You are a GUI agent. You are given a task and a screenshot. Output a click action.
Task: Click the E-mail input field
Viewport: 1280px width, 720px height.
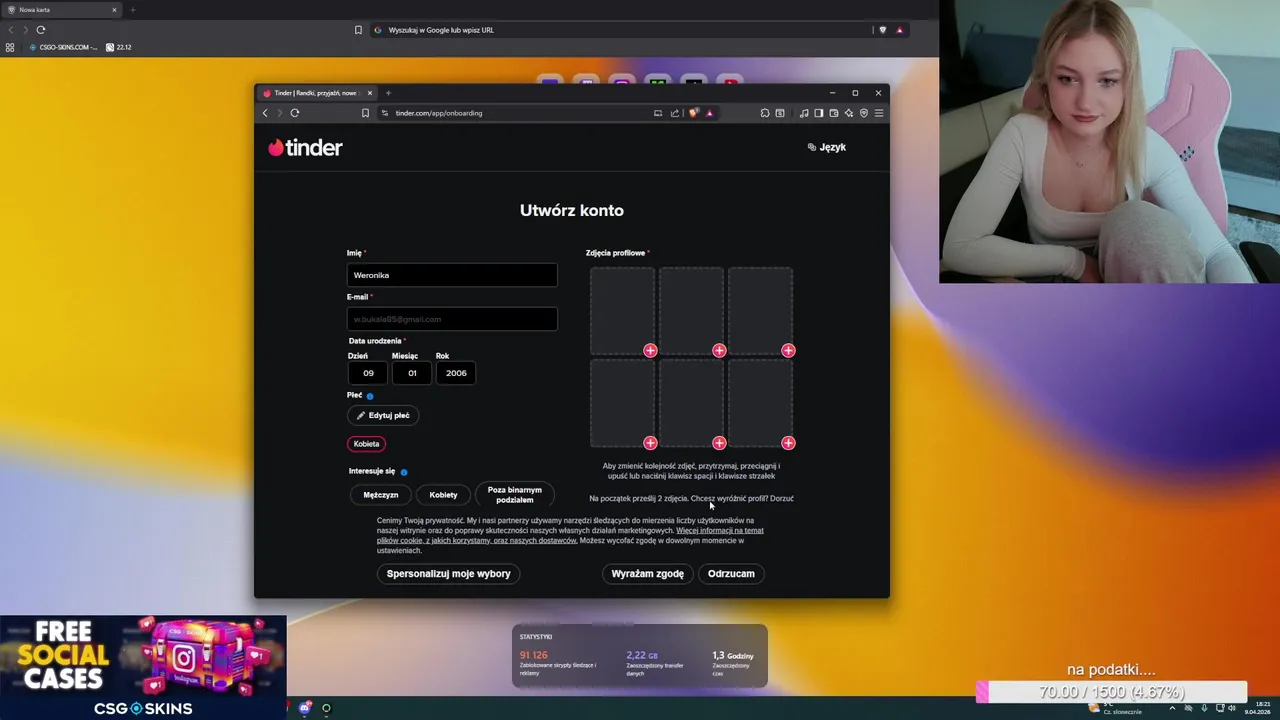pos(452,319)
